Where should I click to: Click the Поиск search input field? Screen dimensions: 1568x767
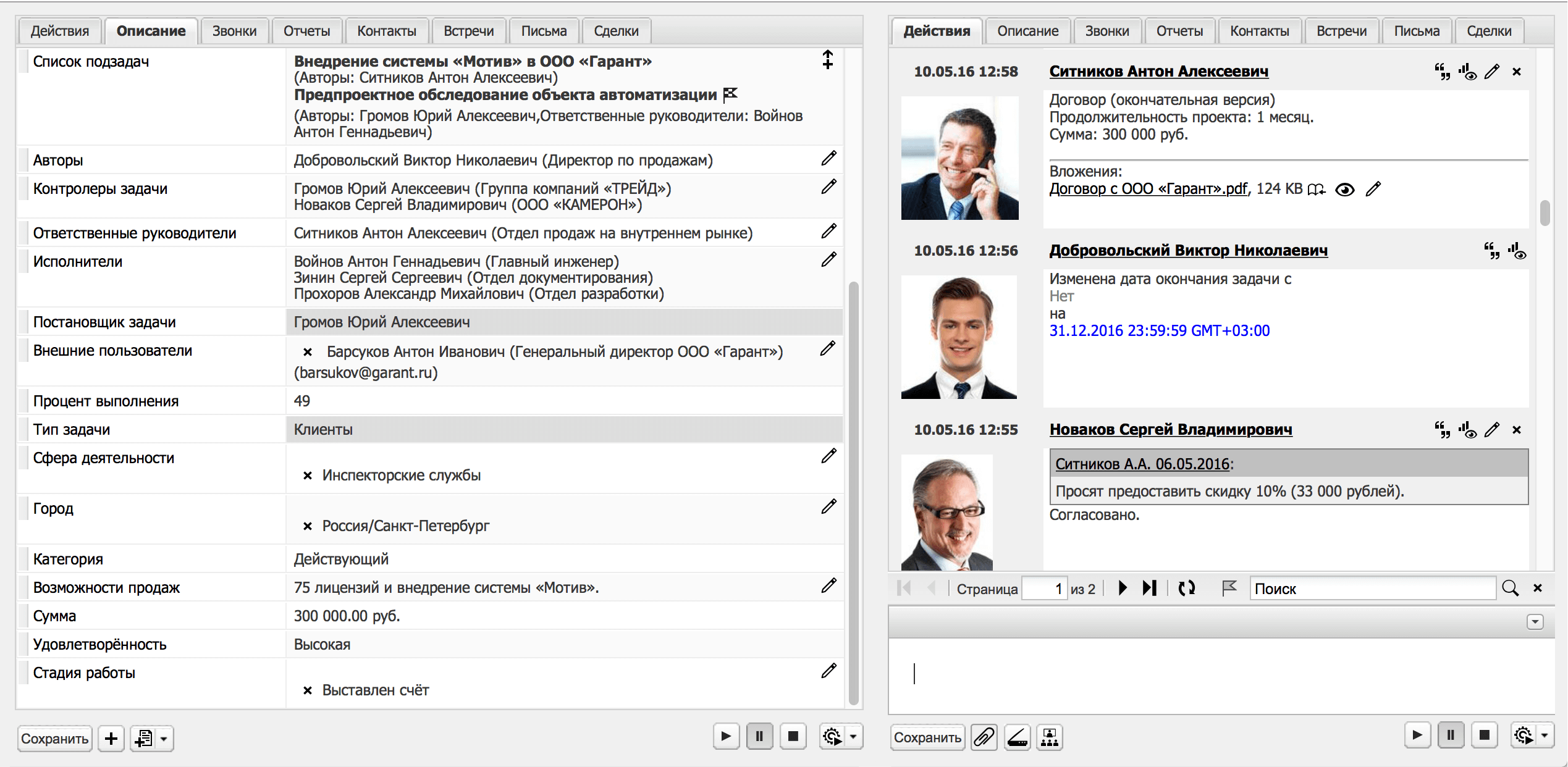click(x=1372, y=589)
